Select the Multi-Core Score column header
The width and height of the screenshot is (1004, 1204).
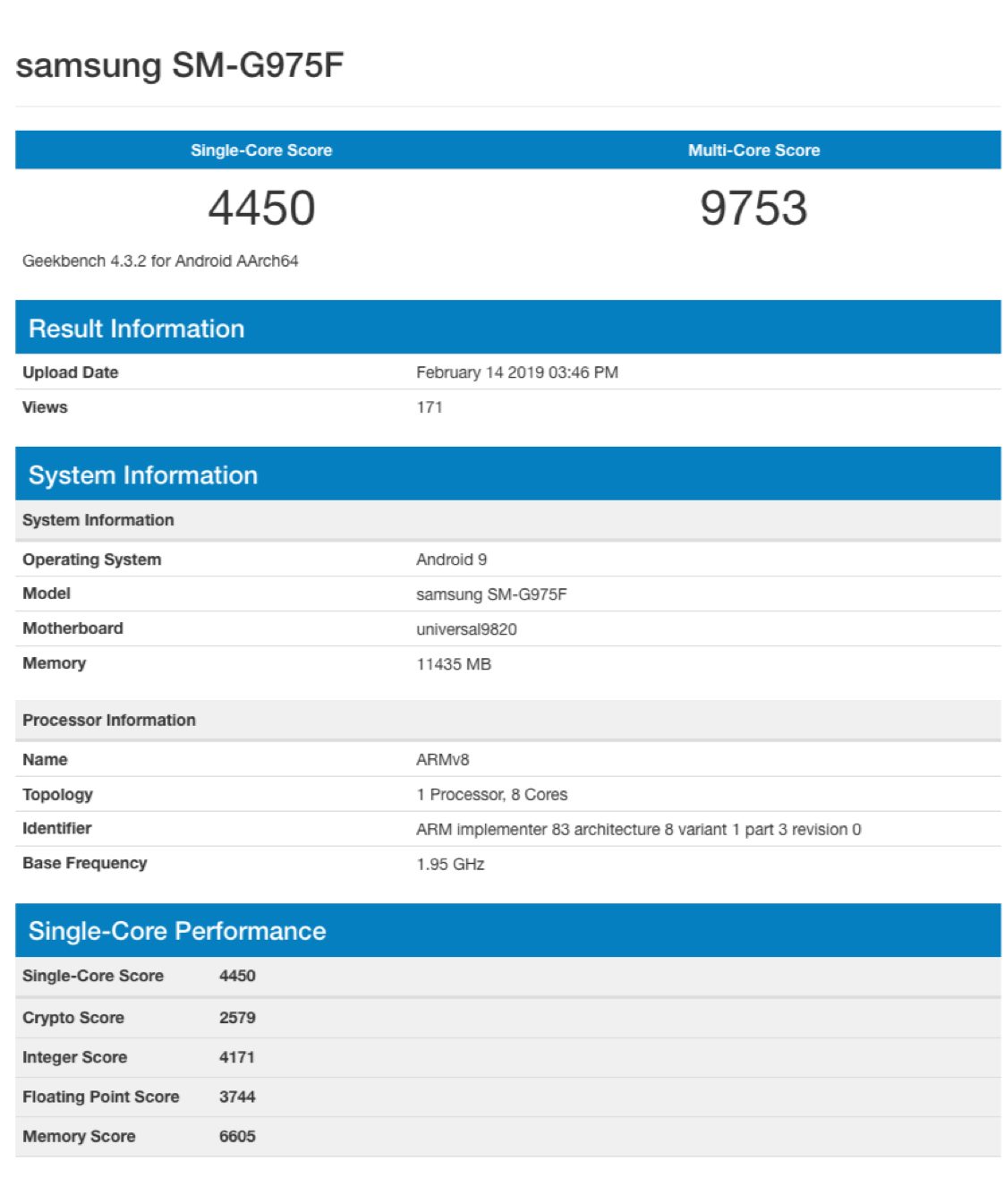coord(753,150)
